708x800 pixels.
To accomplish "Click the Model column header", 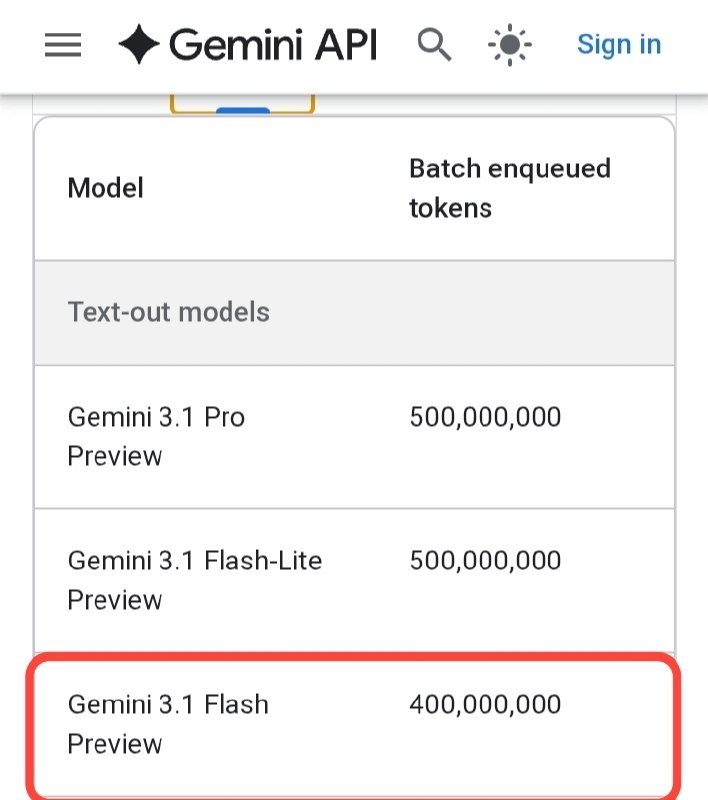I will (x=105, y=188).
